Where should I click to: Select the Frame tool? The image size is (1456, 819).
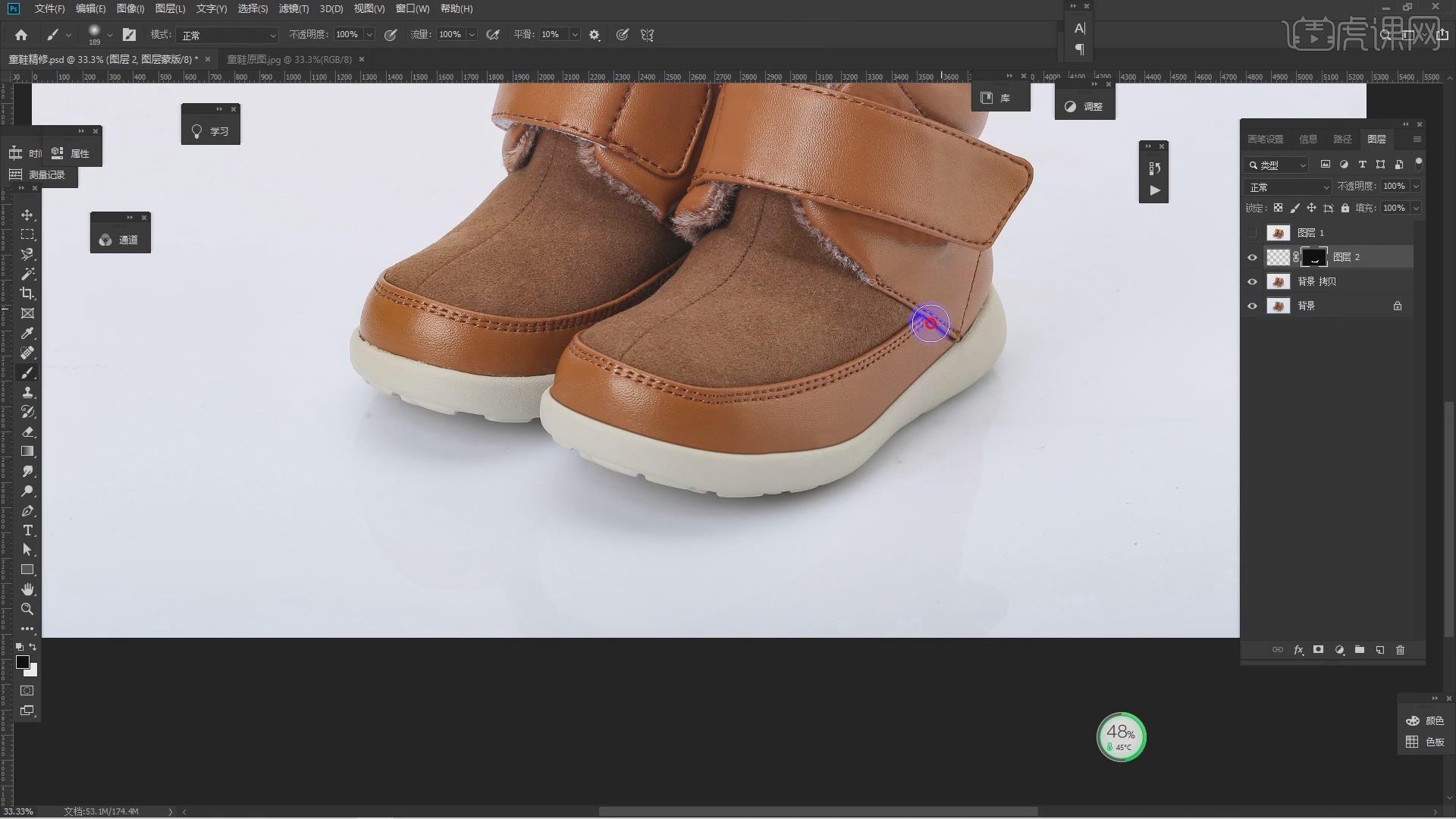(27, 313)
